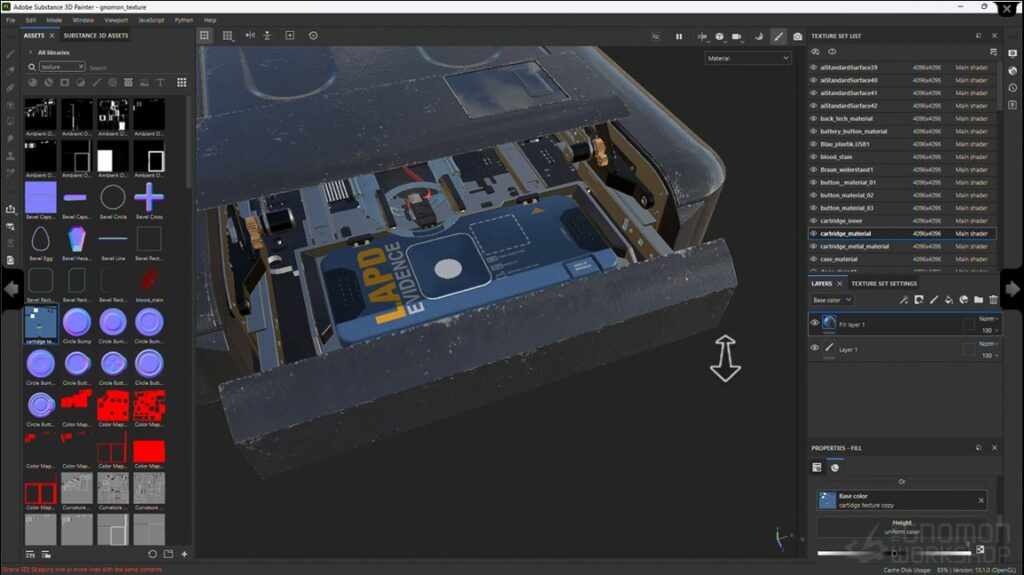Select the blood_stain asset thumbnail

point(149,281)
